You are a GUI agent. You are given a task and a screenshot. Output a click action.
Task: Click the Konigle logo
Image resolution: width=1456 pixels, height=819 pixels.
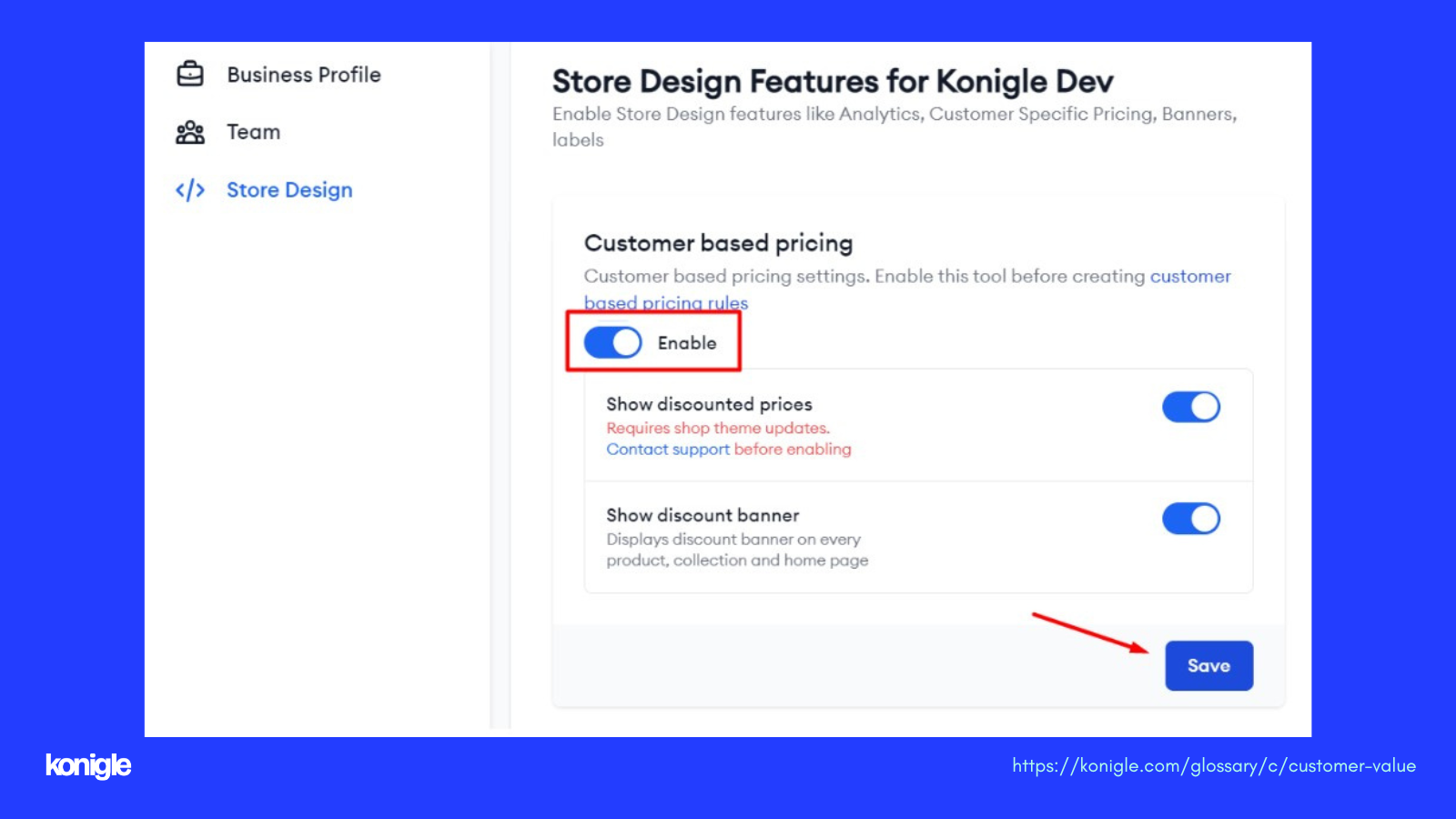(x=88, y=765)
